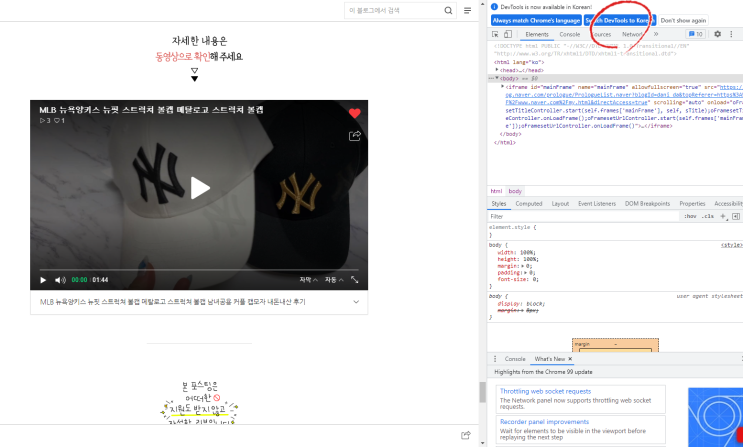Click the small play button in video controls

43,280
